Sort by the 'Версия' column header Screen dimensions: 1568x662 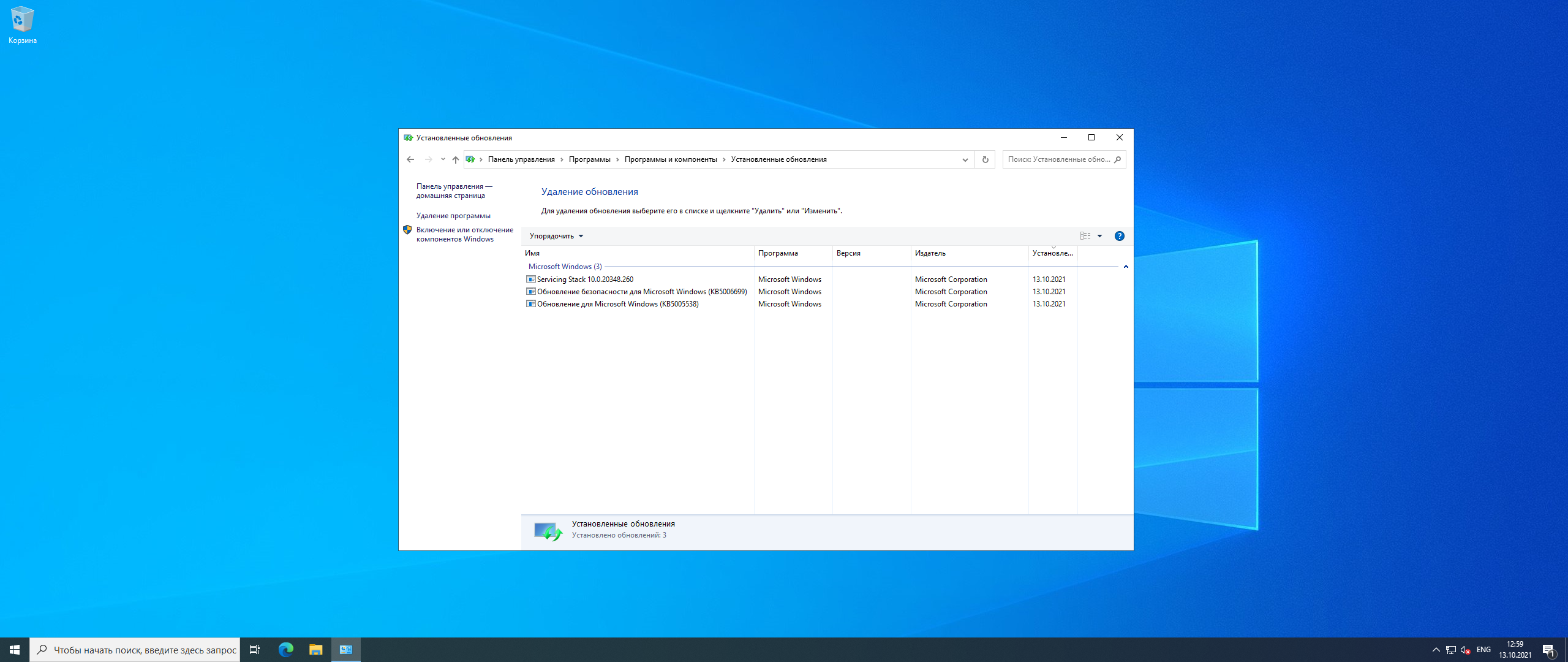tap(872, 253)
